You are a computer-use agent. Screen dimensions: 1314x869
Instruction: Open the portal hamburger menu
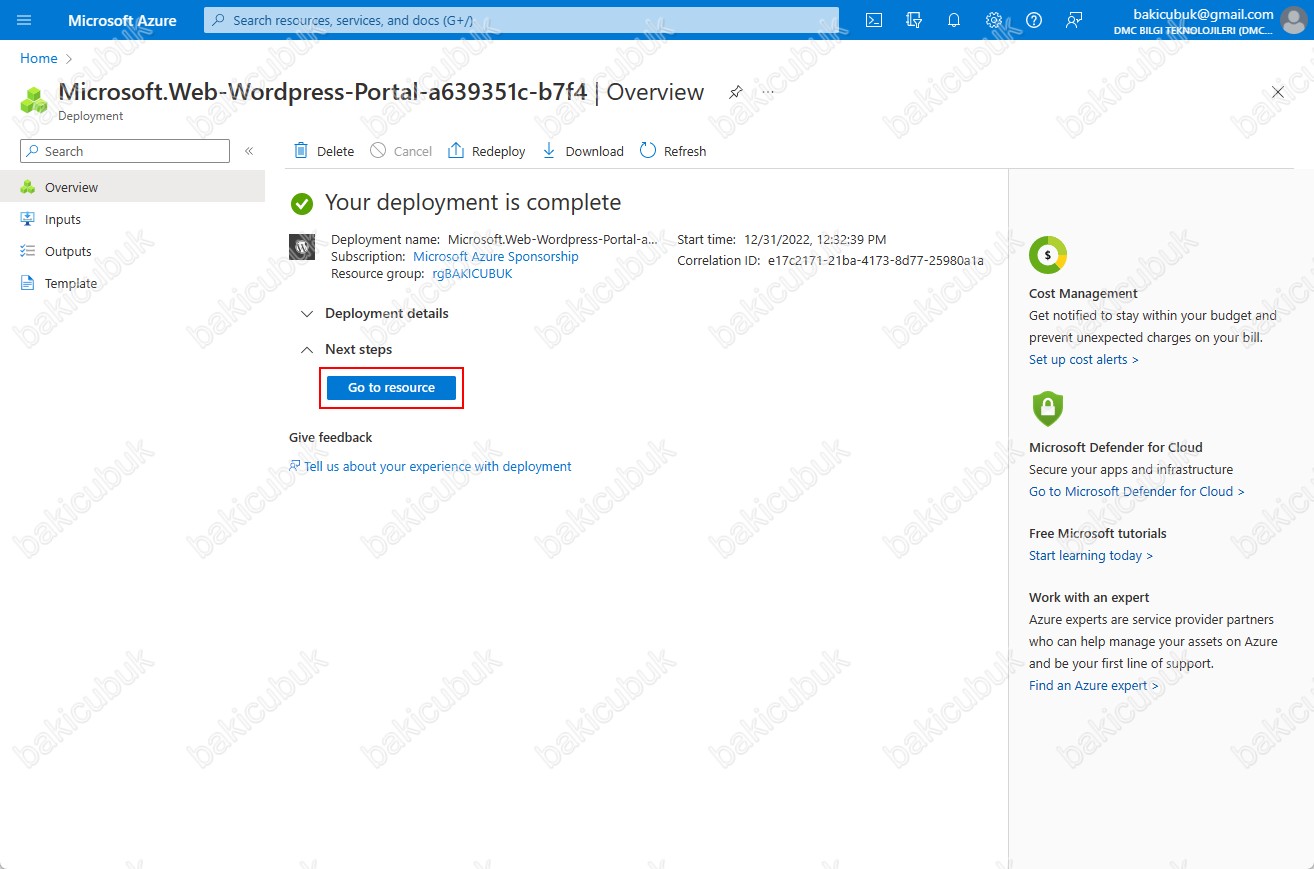tap(25, 20)
